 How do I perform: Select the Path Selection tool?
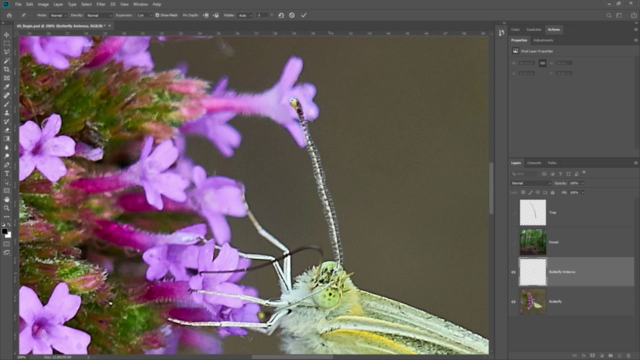tap(7, 182)
